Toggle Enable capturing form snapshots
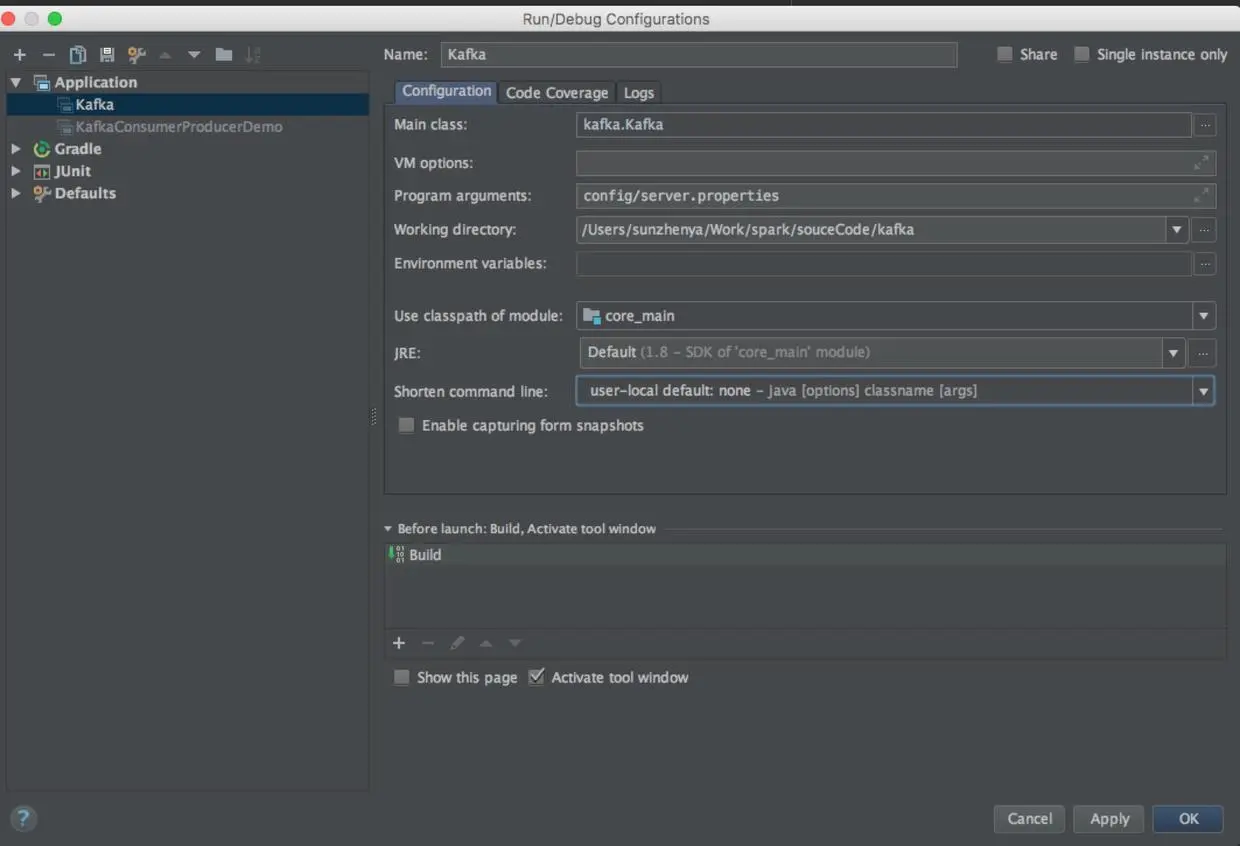Viewport: 1240px width, 846px height. click(x=406, y=426)
